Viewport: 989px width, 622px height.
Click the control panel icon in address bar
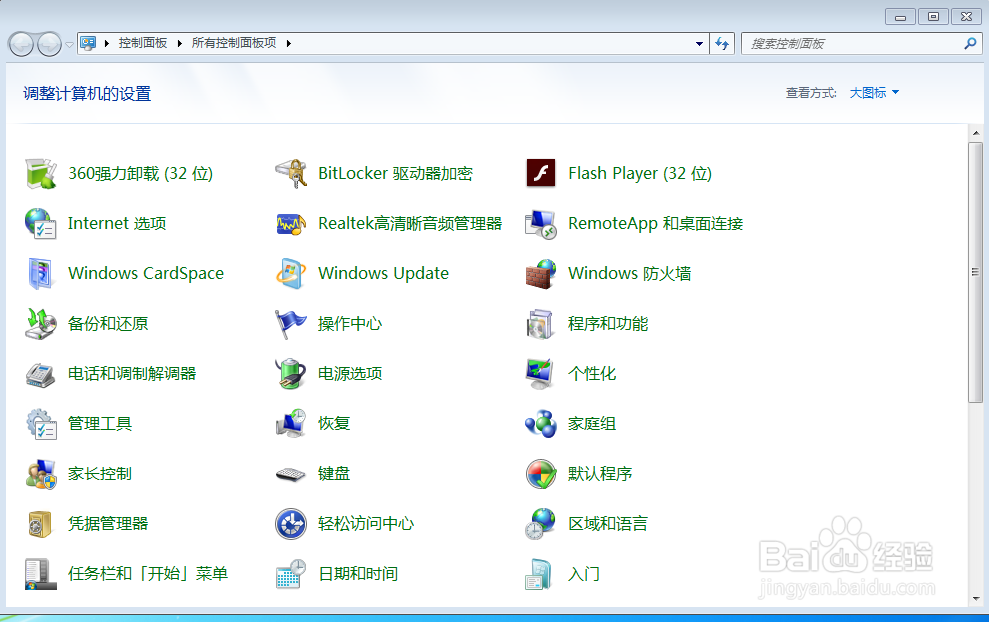(88, 43)
